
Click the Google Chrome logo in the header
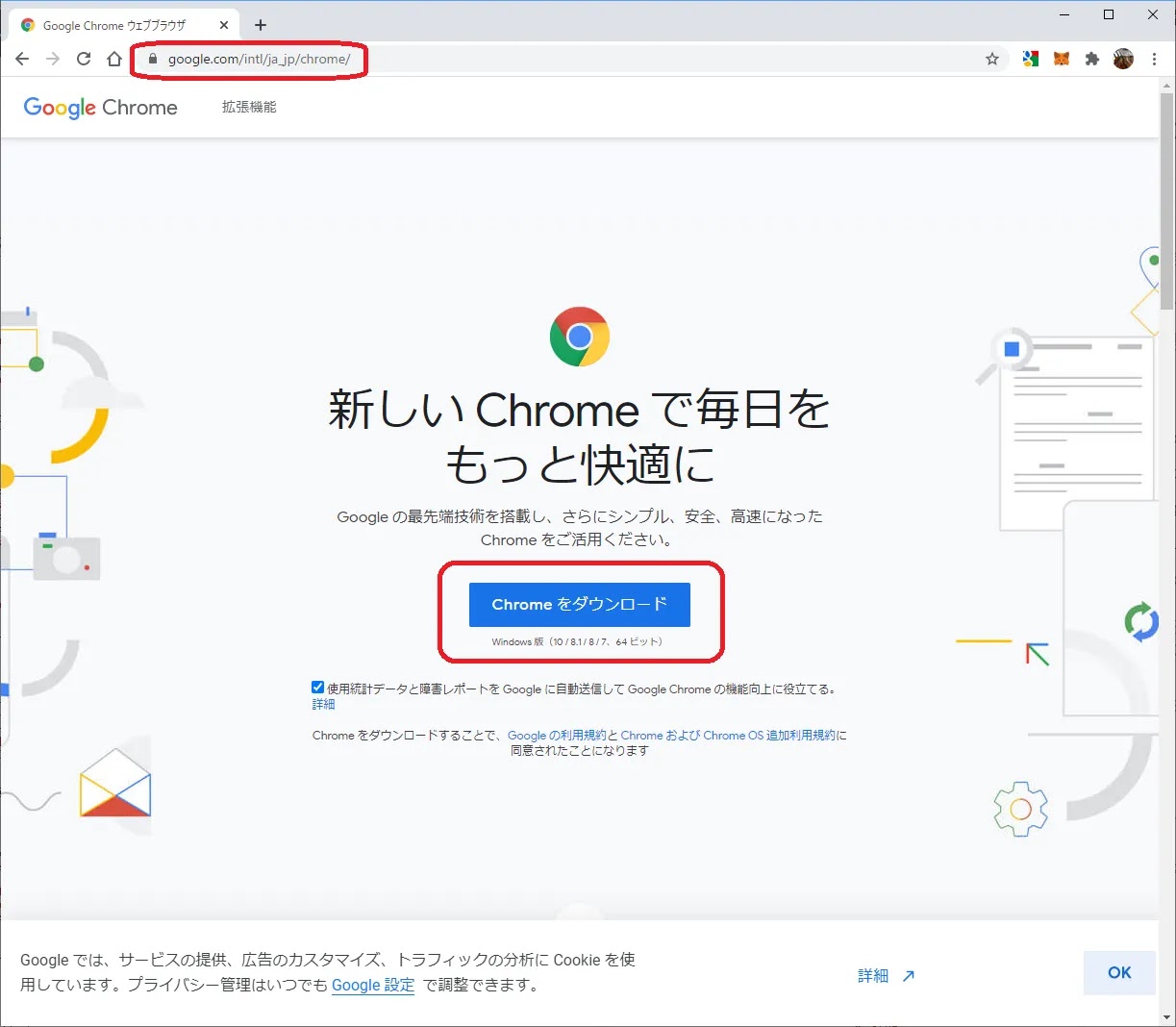pos(100,107)
